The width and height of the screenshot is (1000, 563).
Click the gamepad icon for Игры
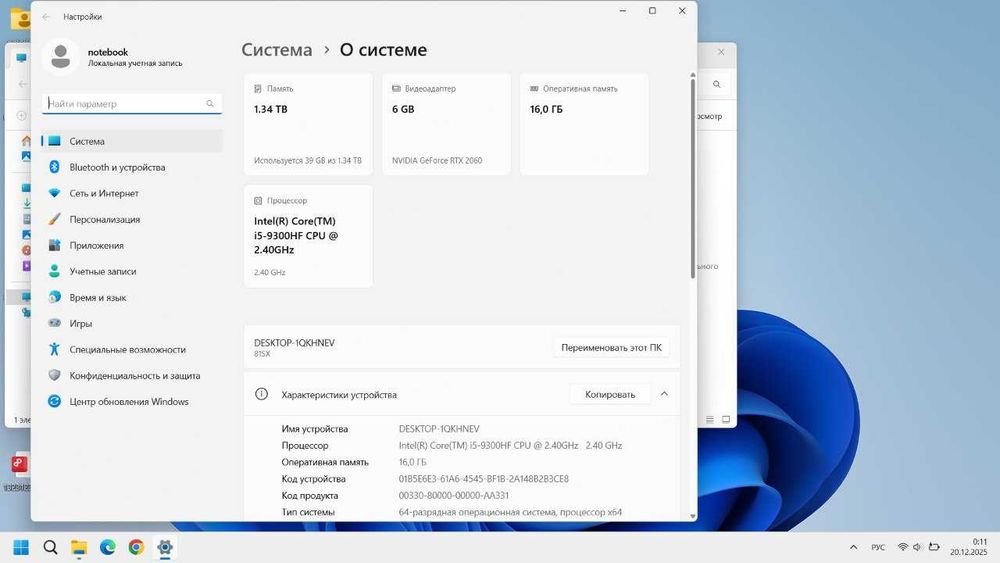[54, 323]
